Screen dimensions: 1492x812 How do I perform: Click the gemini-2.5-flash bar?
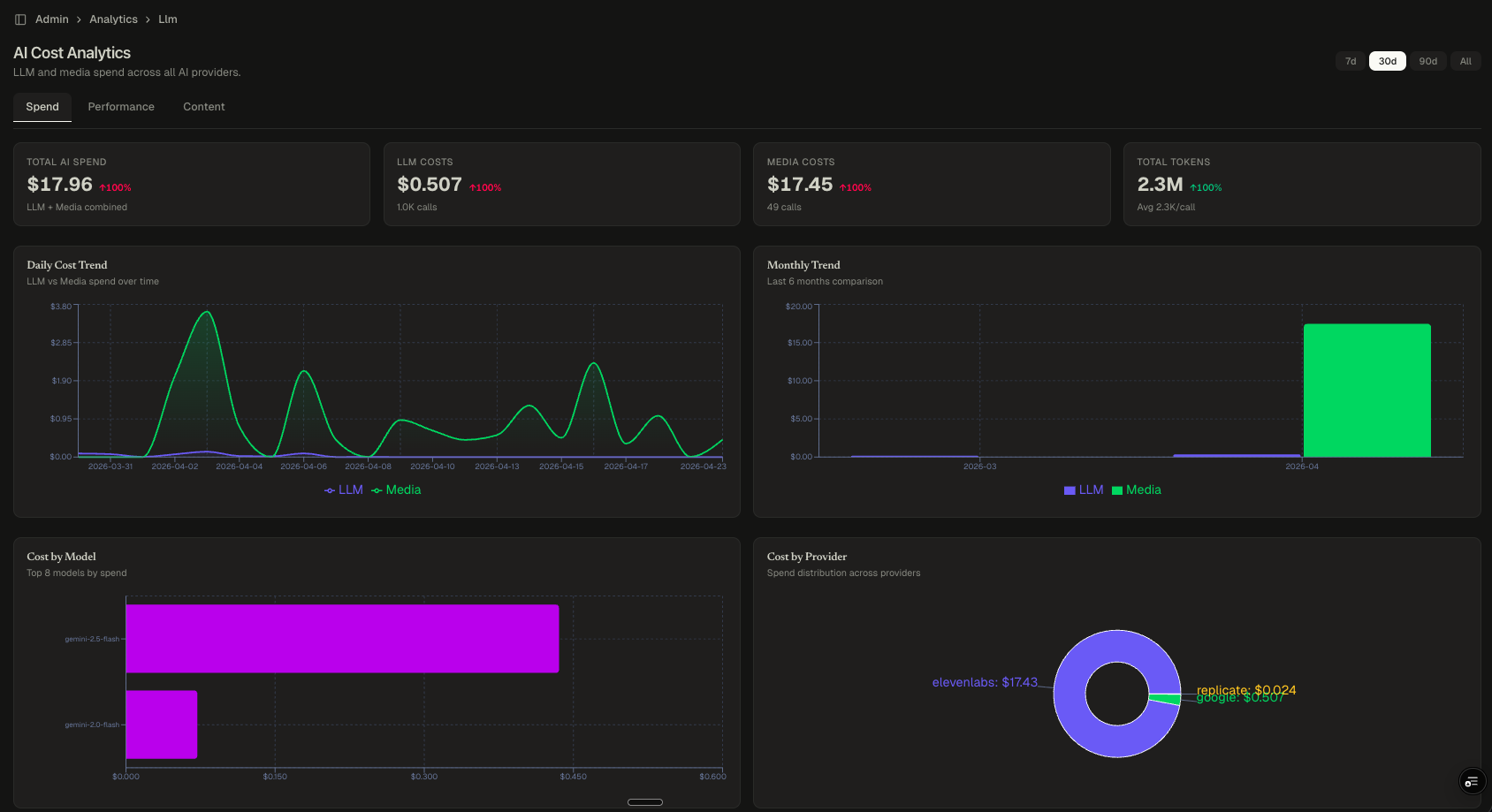pos(342,639)
